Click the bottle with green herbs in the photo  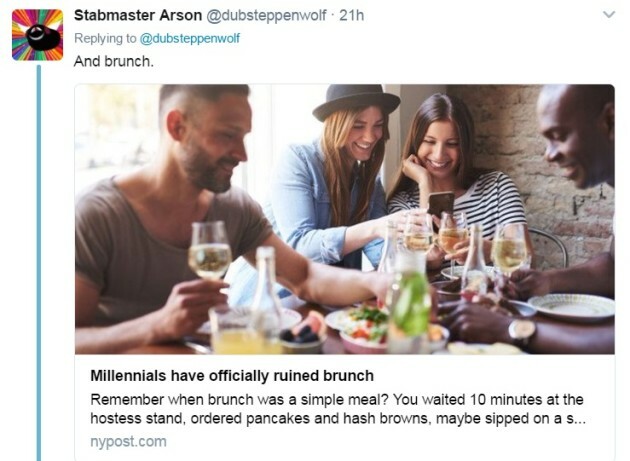tap(409, 301)
